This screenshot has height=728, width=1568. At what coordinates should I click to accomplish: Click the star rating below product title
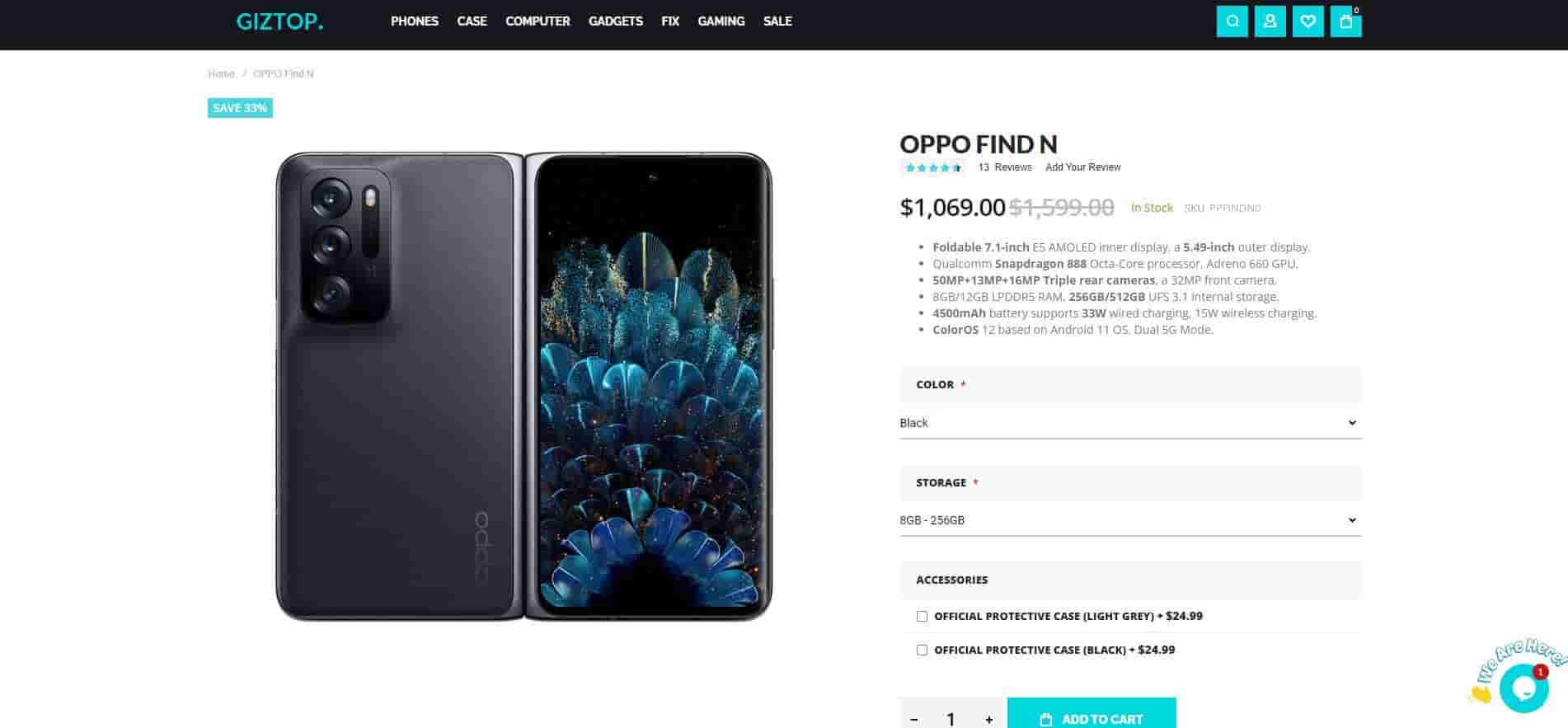pos(932,167)
